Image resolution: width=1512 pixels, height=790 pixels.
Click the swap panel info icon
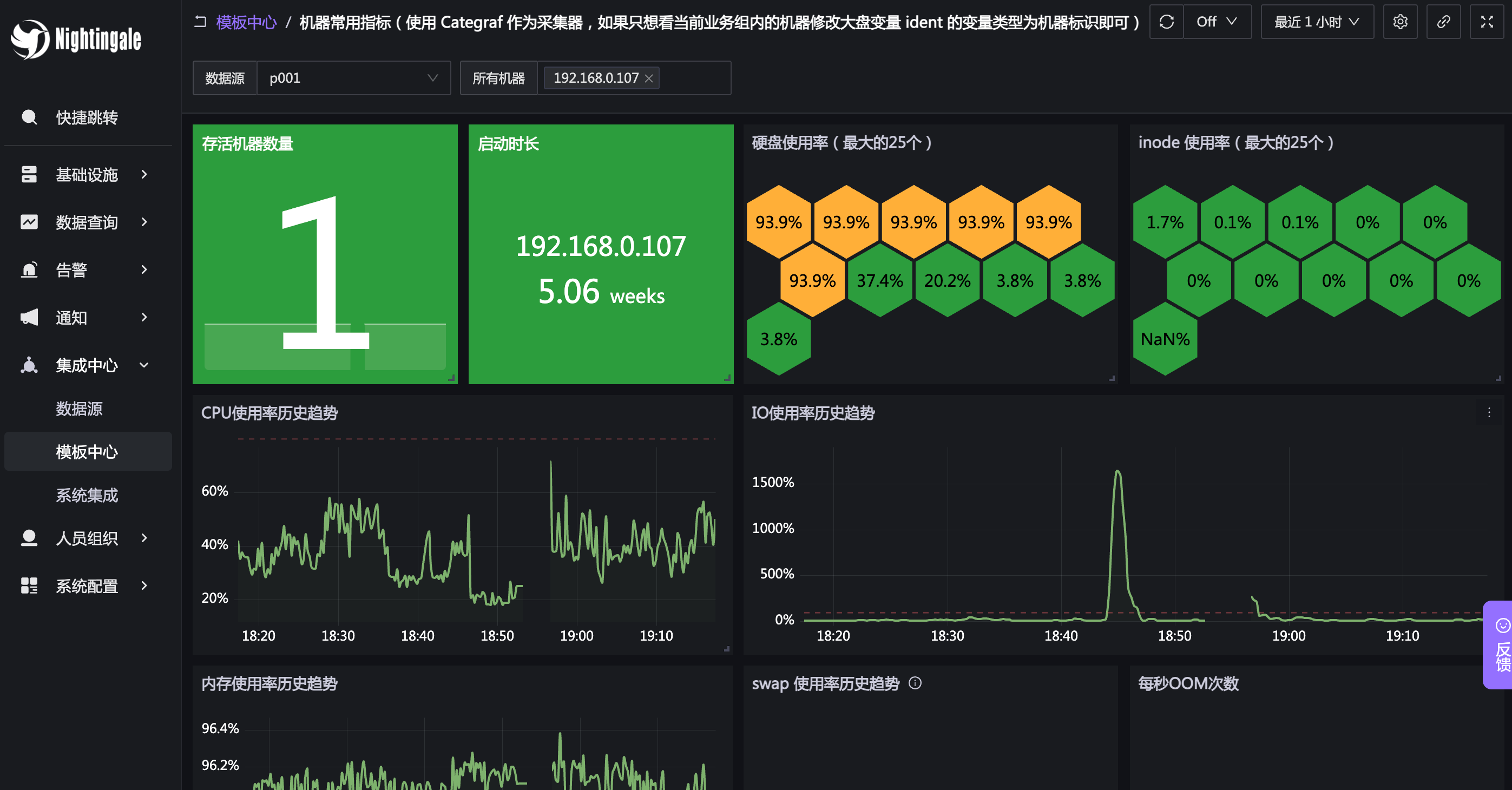[915, 683]
